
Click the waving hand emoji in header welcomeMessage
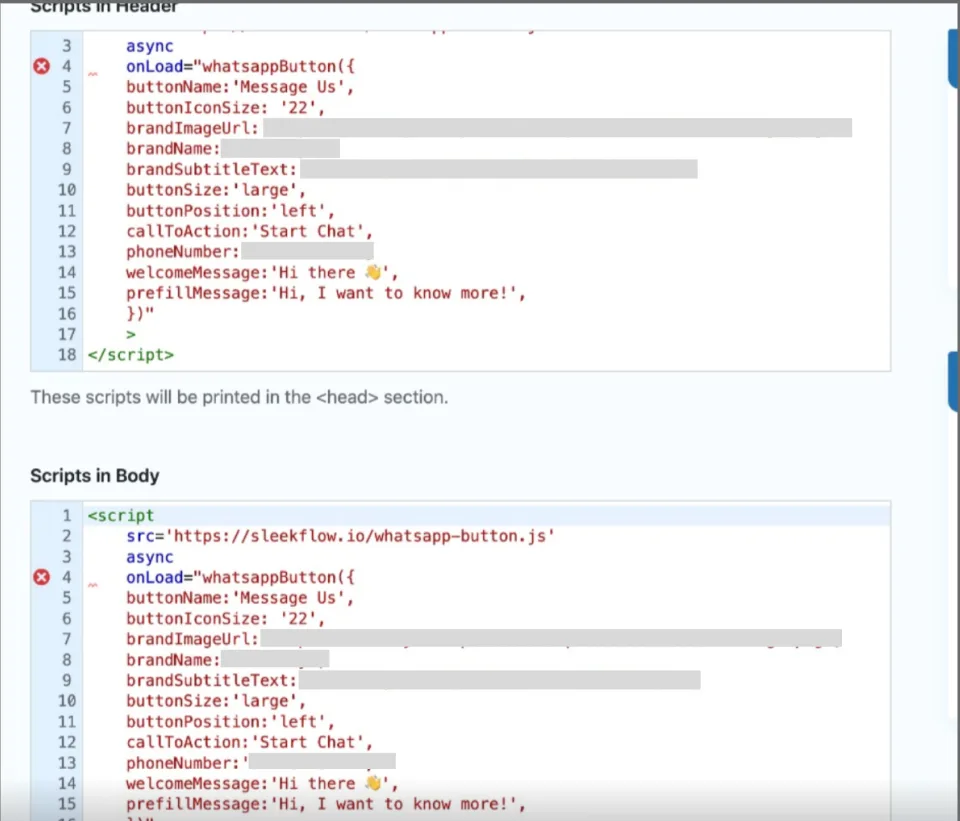(x=374, y=272)
